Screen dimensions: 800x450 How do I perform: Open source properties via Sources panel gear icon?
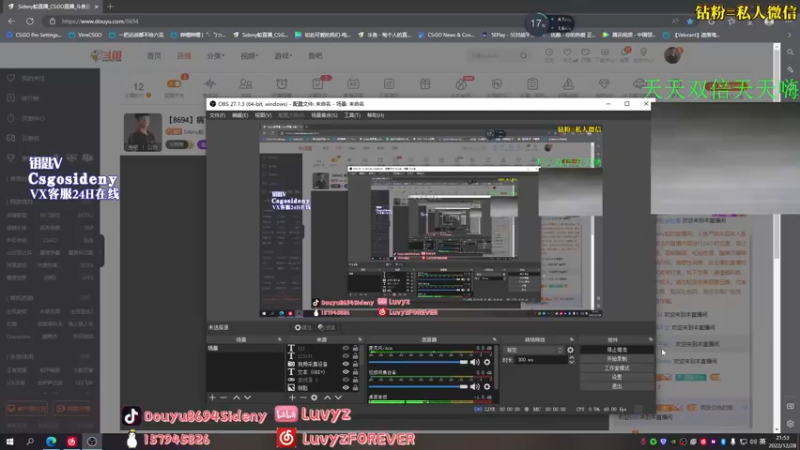[314, 397]
